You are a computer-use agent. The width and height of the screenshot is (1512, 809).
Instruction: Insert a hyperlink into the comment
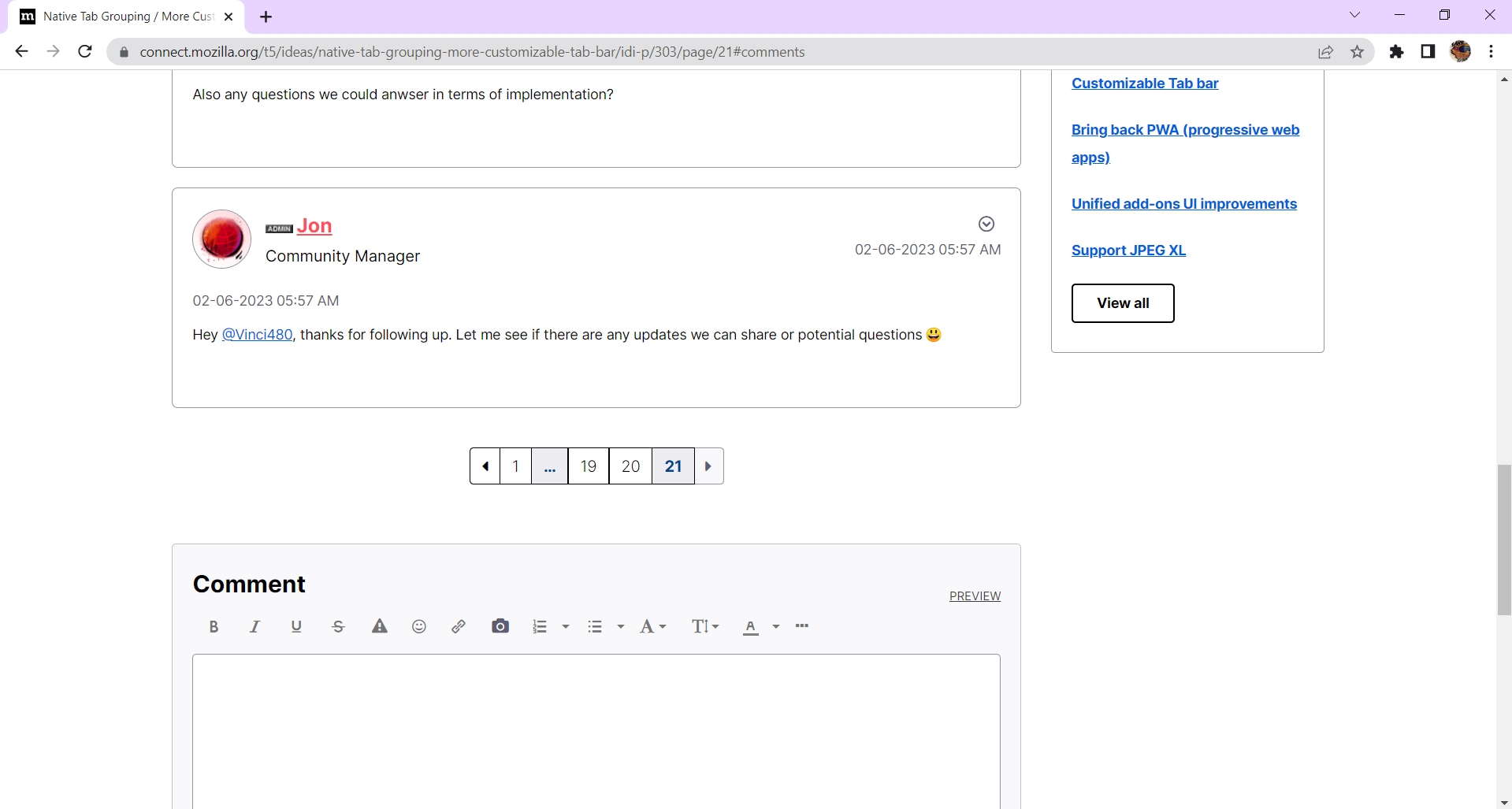tap(459, 626)
